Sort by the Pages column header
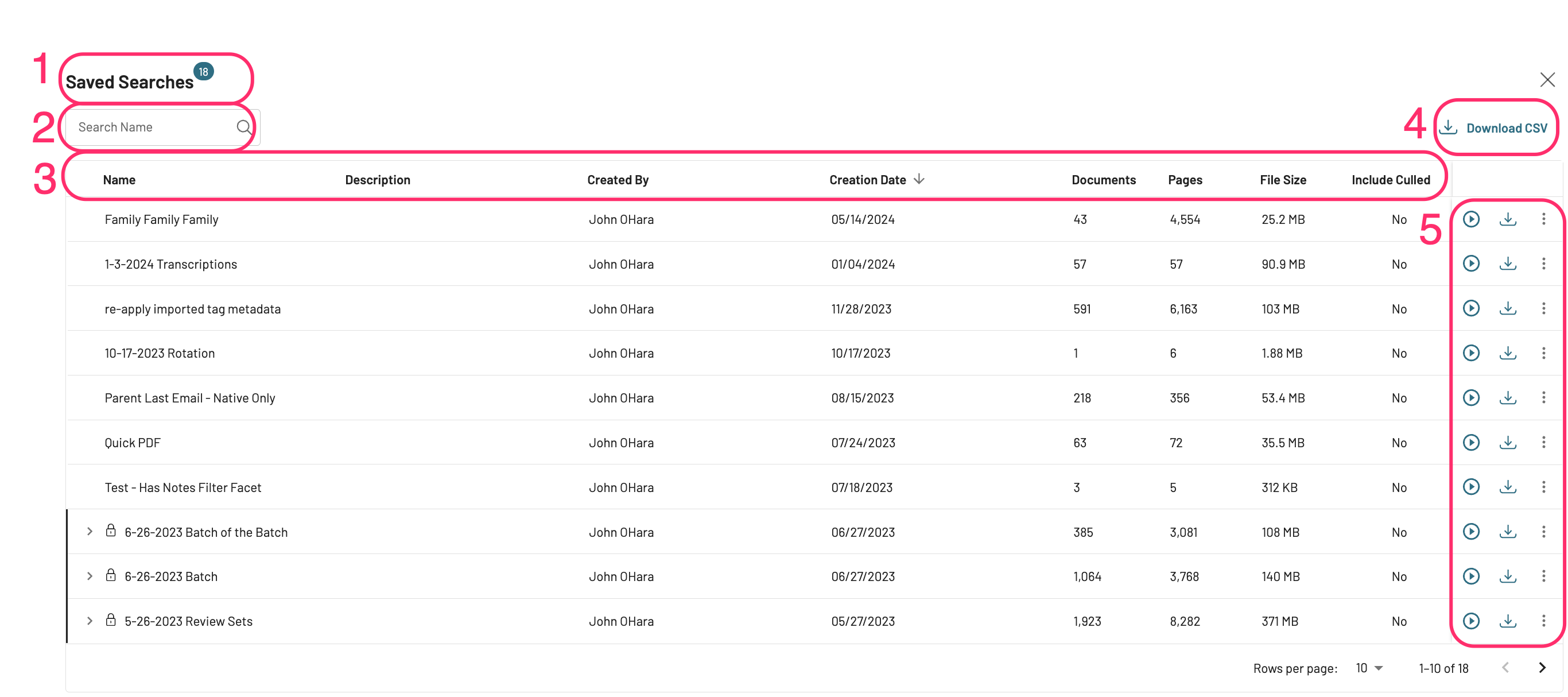Screen dimensions: 1568x697 click(1185, 180)
